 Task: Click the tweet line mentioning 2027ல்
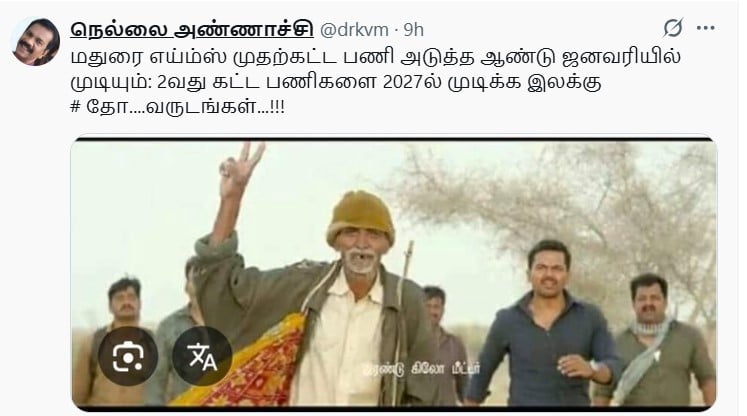pos(336,82)
